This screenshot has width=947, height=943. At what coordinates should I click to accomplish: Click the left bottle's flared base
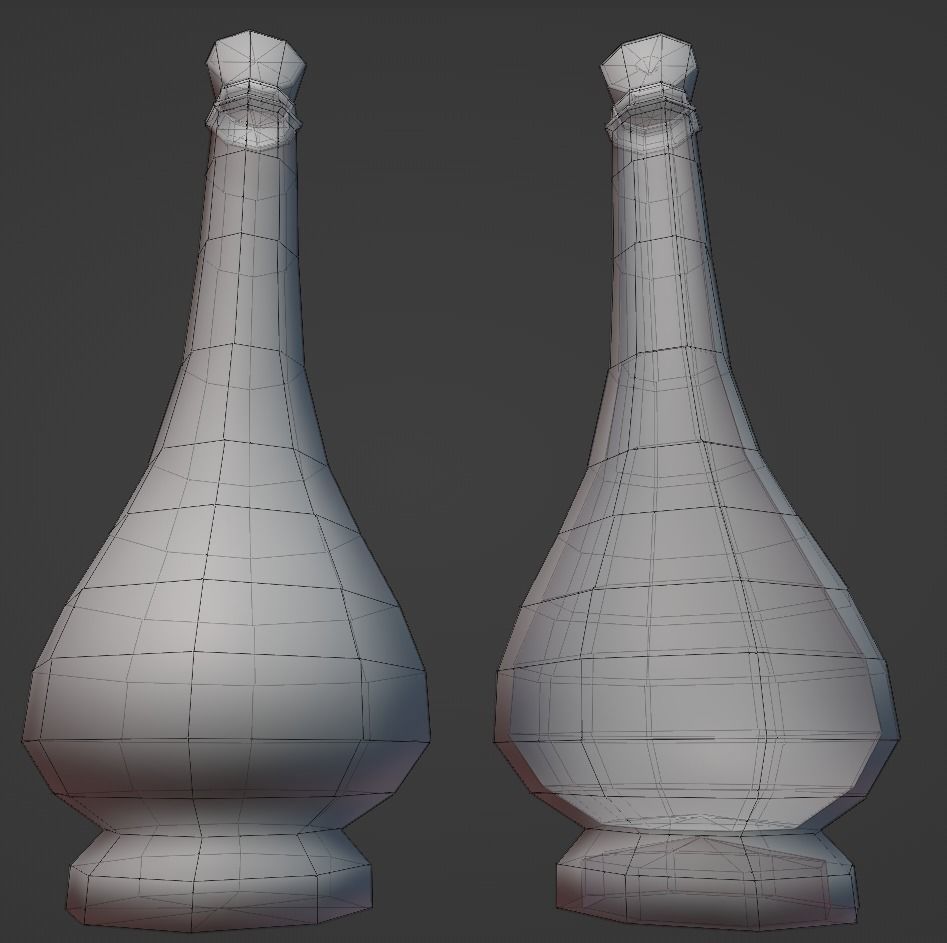[x=220, y=882]
